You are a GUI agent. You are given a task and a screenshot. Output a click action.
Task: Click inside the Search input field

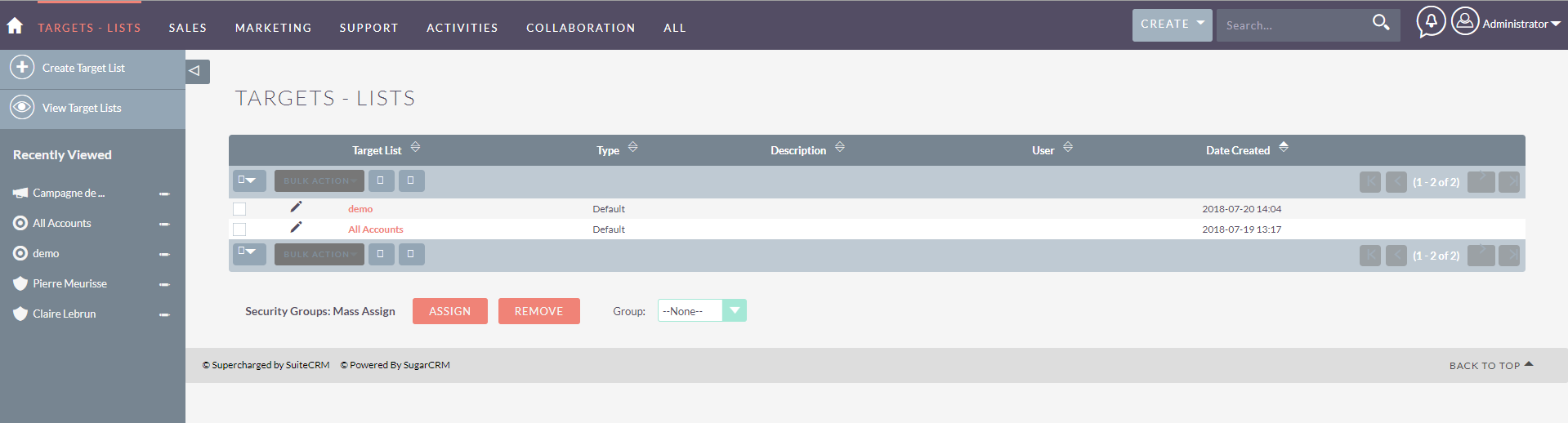[1291, 25]
